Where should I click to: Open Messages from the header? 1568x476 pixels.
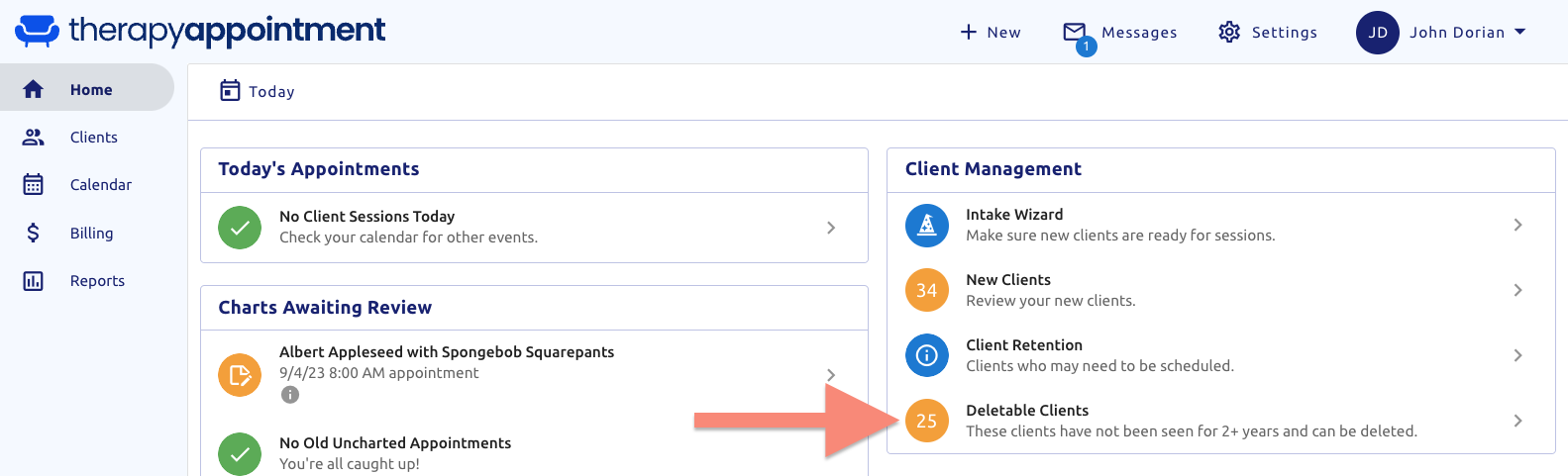pos(1120,33)
